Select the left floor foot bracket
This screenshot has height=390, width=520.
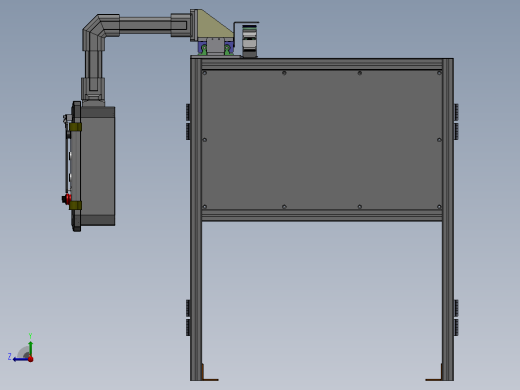pos(210,373)
